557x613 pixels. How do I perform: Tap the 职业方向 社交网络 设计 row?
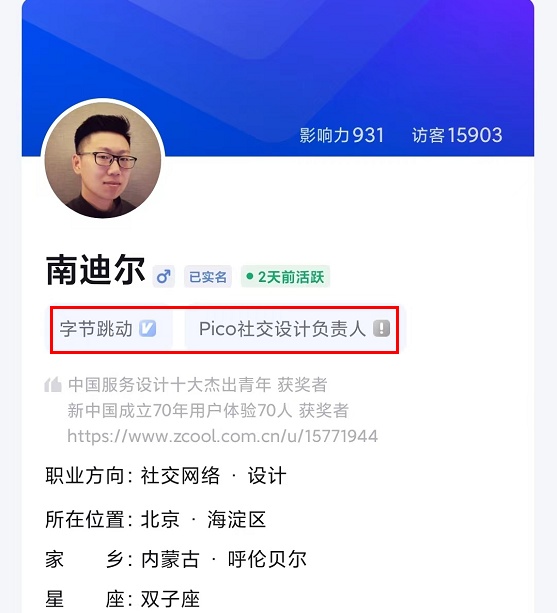pyautogui.click(x=166, y=476)
